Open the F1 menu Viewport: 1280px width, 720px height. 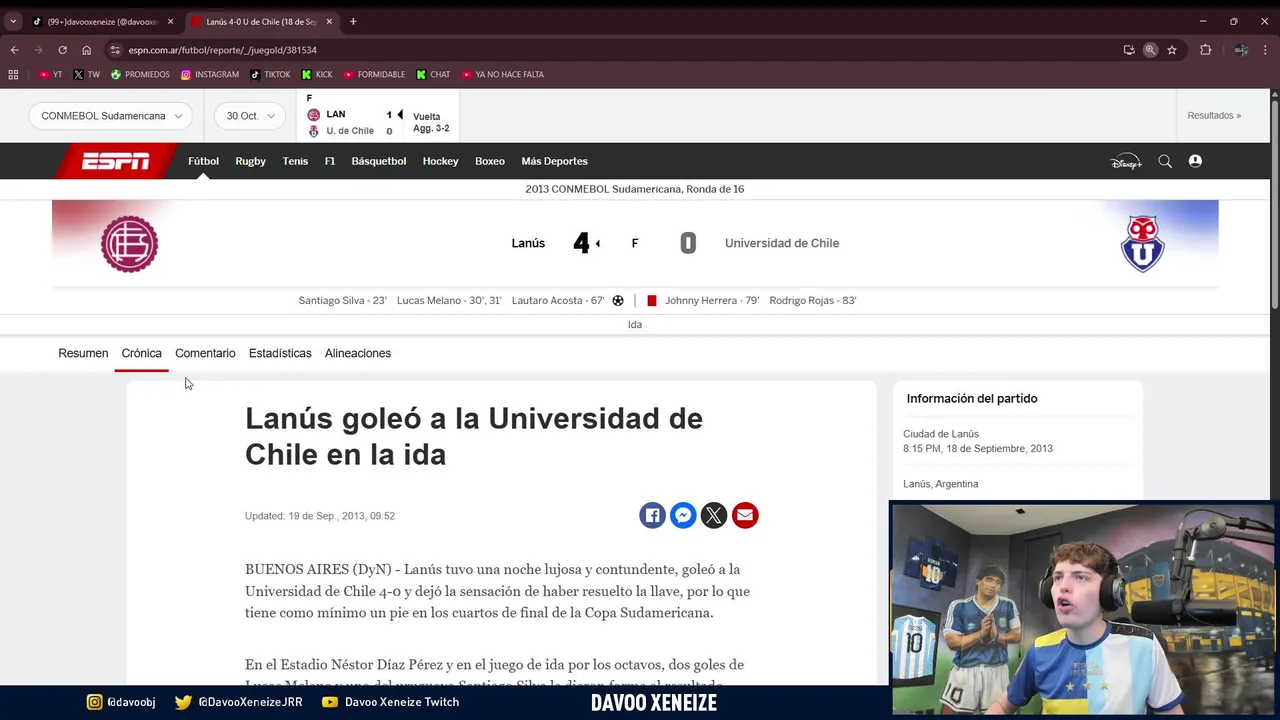point(329,161)
